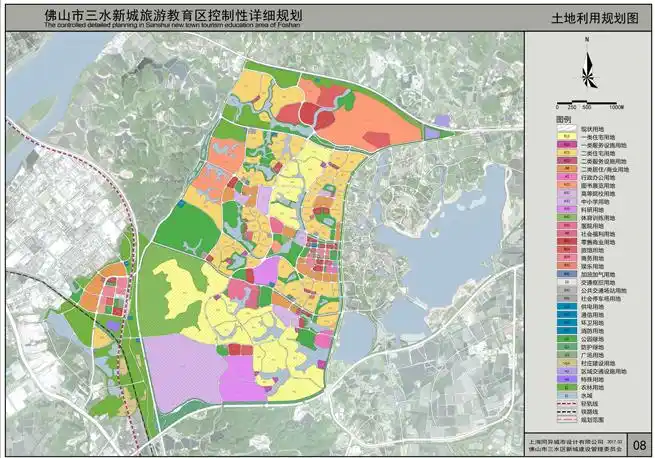Click the 二类住宅用地 legend swatch
Image resolution: width=655 pixels, height=458 pixels.
tap(565, 153)
